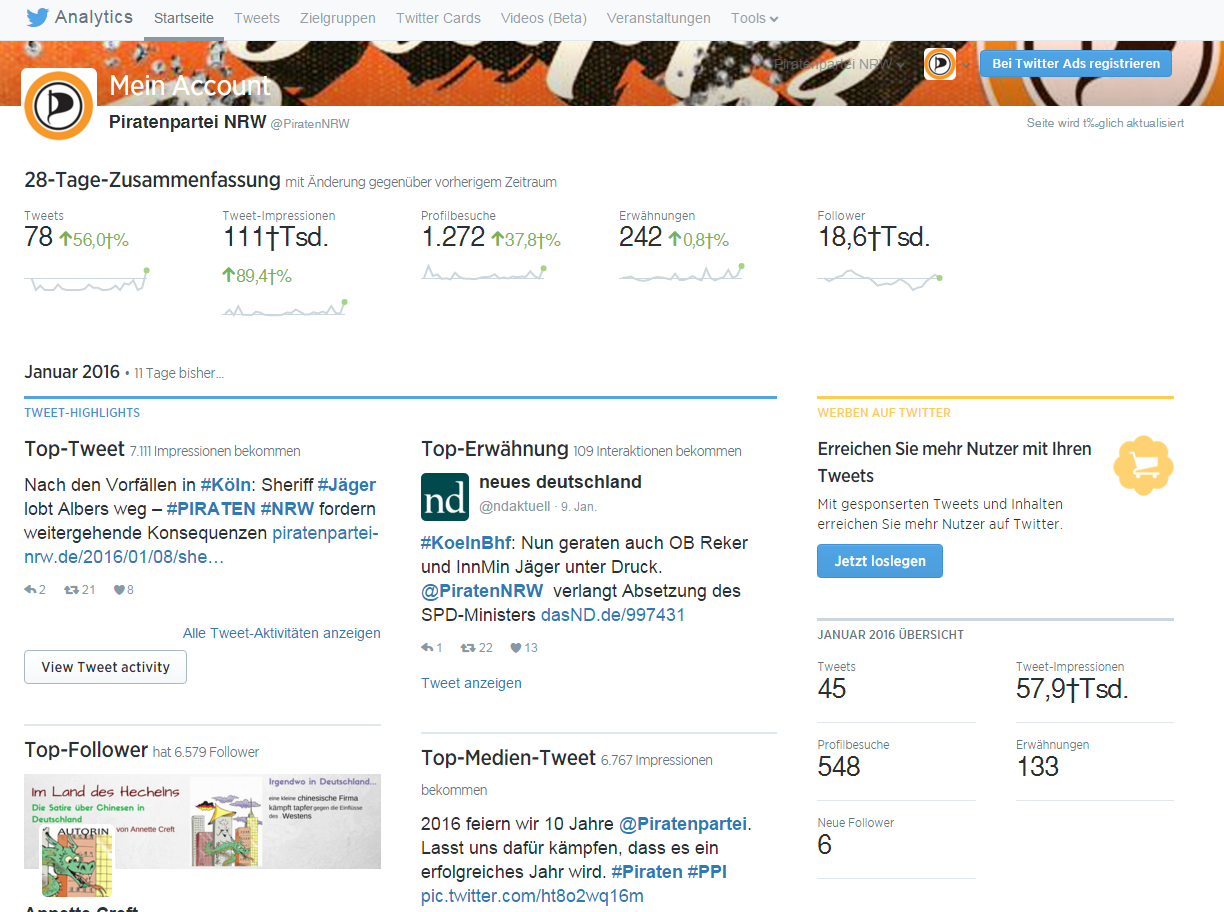Click the 133 Erwähnungen value
This screenshot has height=912, width=1224.
[x=1037, y=767]
